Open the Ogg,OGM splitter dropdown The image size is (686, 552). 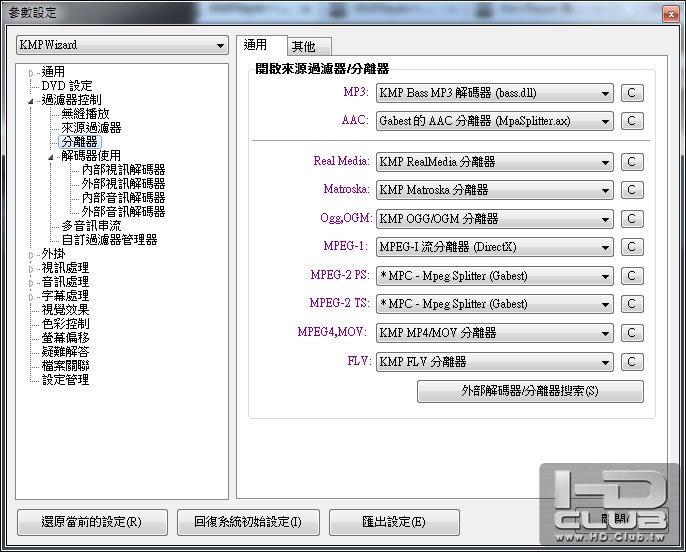tap(494, 219)
